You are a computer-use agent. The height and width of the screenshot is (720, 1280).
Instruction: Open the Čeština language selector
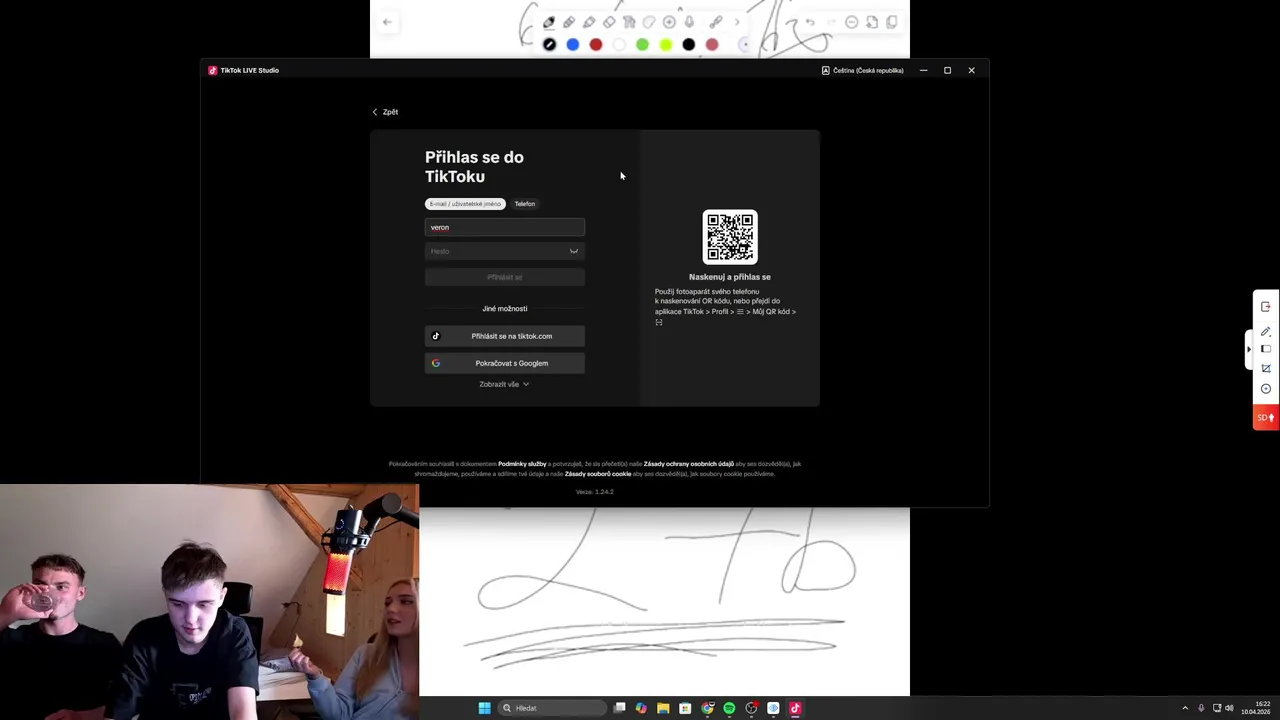[862, 70]
